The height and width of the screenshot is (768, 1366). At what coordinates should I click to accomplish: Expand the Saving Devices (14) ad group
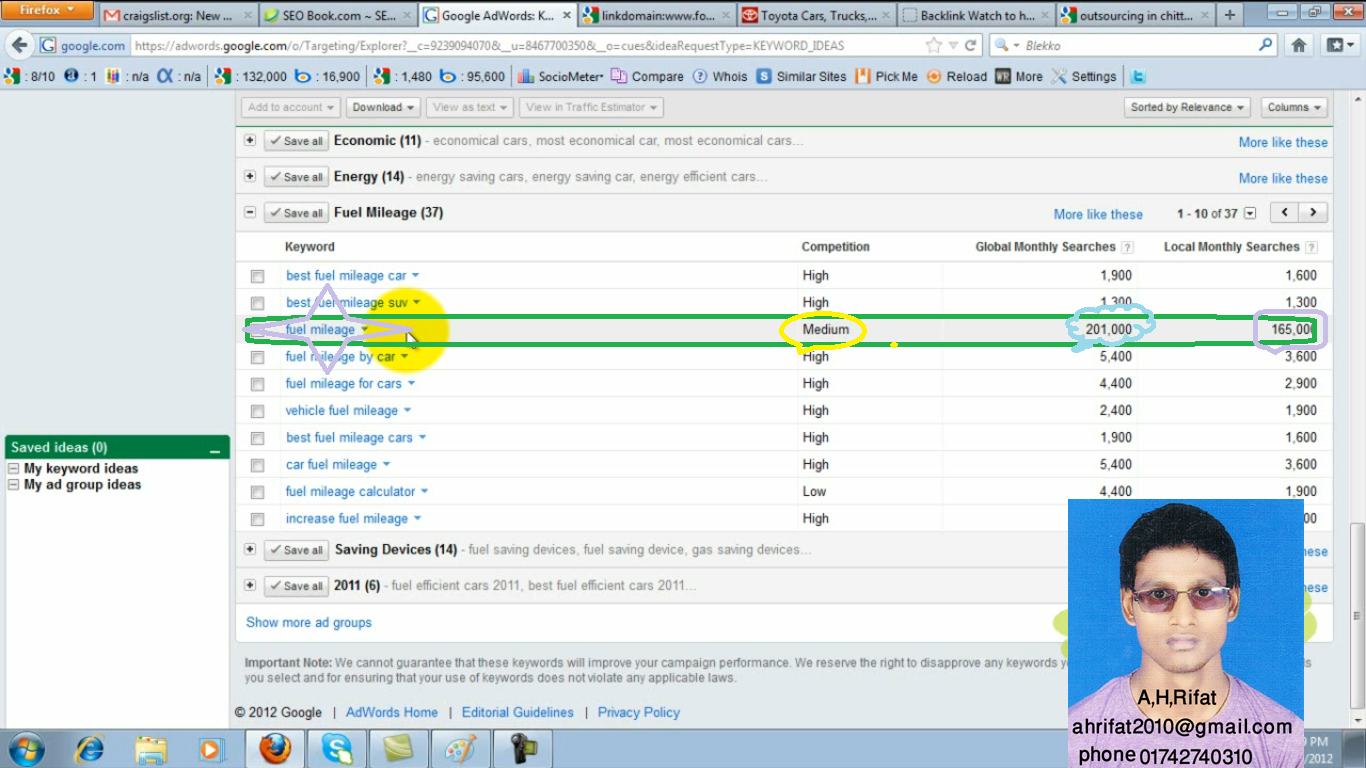point(250,550)
